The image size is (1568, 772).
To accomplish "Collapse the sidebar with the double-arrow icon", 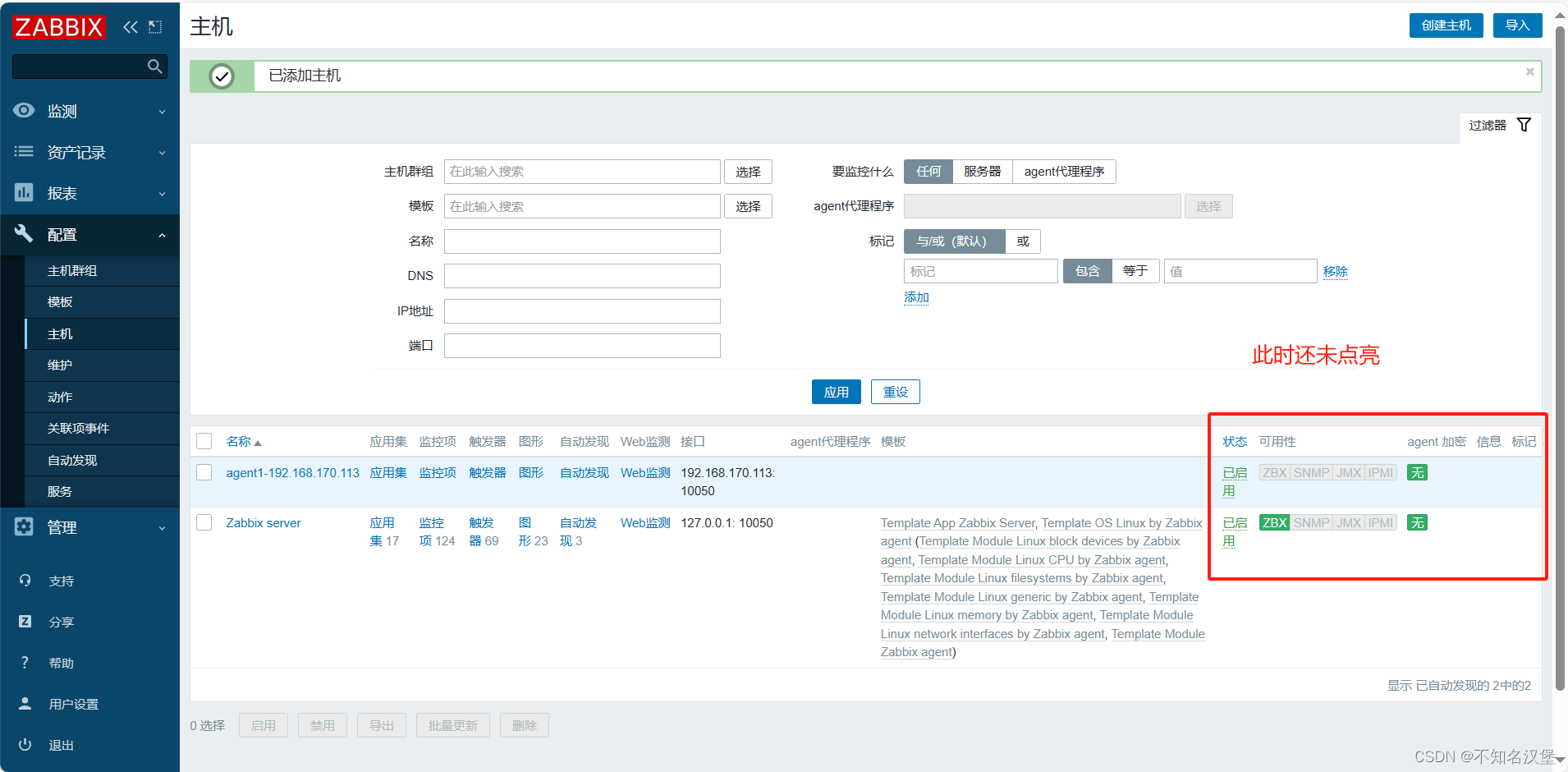I will [x=130, y=27].
